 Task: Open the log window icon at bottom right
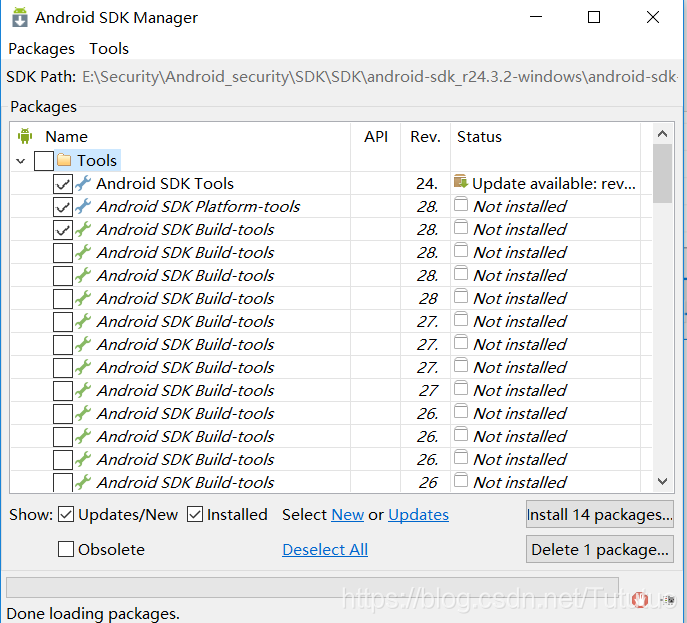(x=669, y=600)
